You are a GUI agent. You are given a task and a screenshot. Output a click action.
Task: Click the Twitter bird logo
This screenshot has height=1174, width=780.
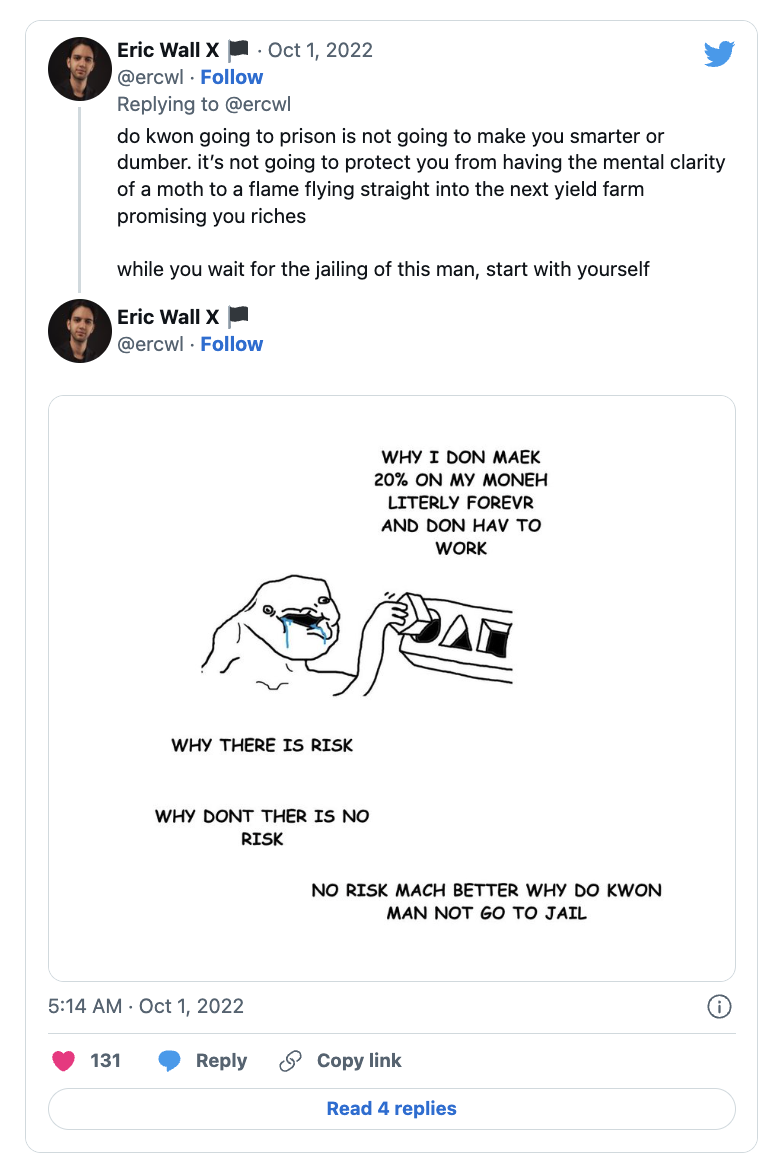click(x=719, y=54)
